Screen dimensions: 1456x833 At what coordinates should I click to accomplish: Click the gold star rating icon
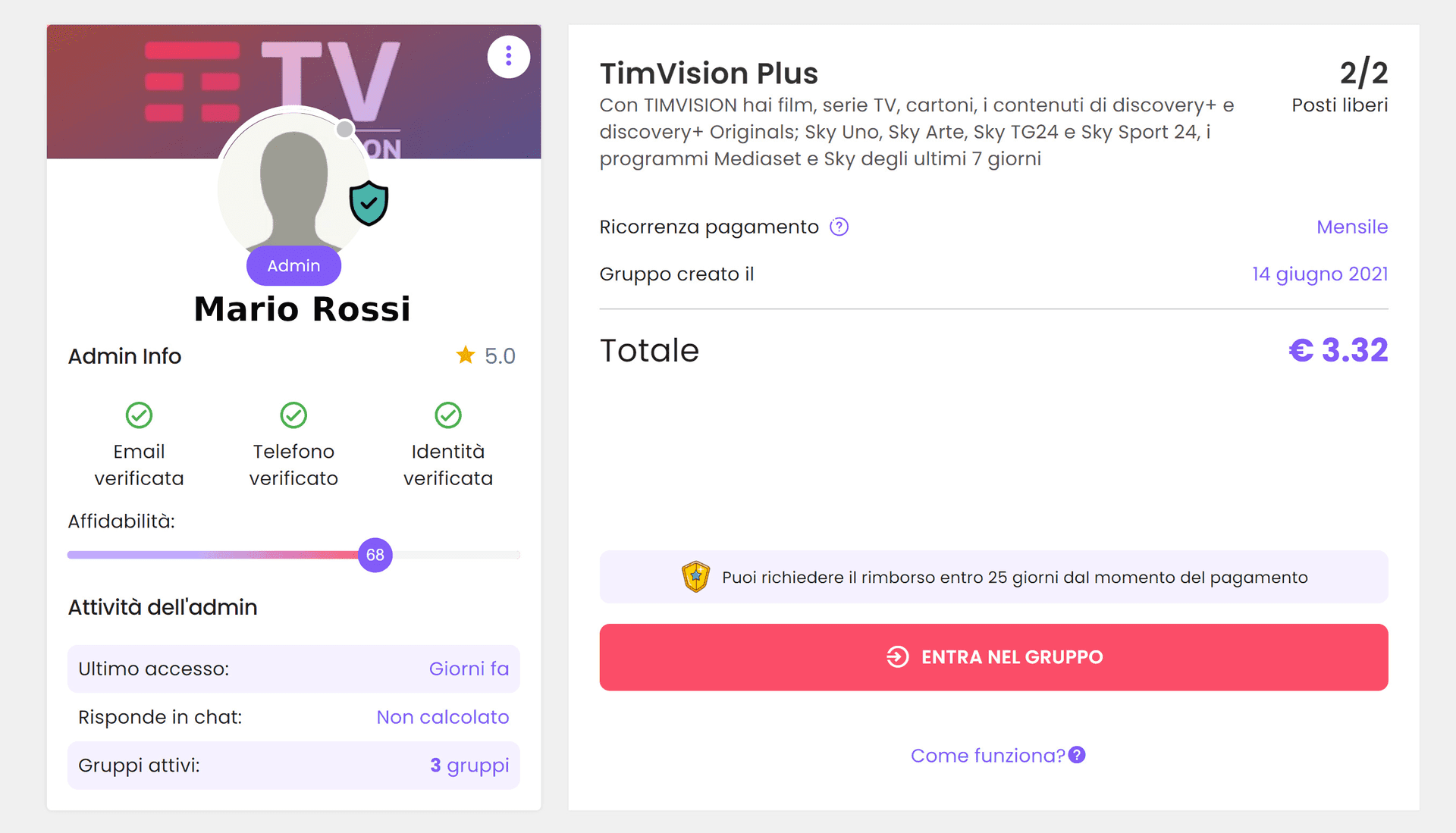466,355
